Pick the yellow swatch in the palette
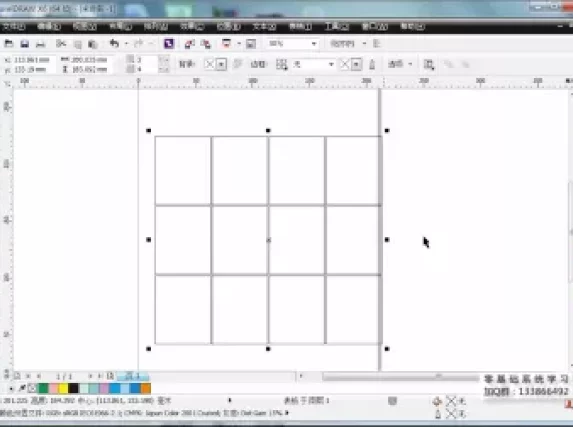 [63, 388]
